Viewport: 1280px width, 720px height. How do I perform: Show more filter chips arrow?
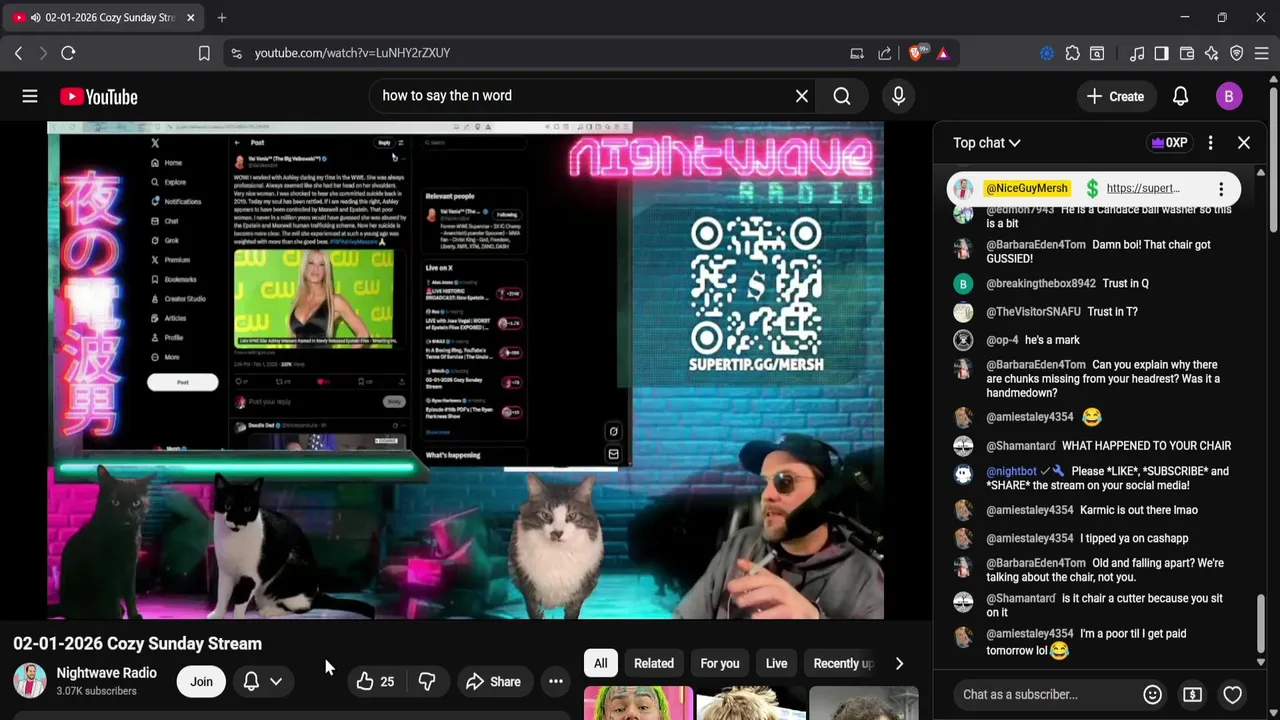pyautogui.click(x=899, y=663)
